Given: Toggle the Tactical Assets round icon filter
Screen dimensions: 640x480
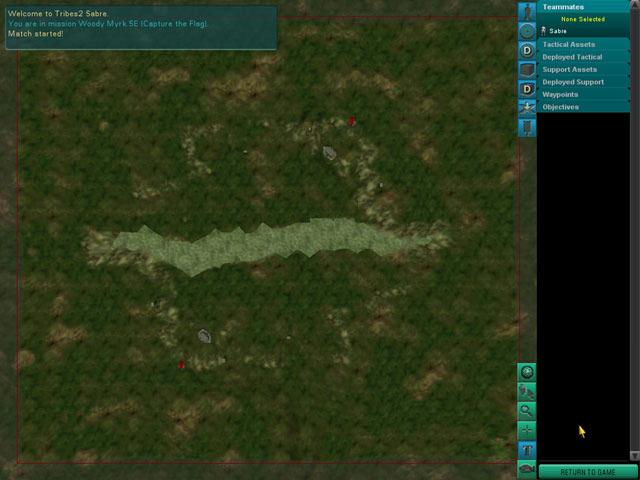Looking at the screenshot, I should [x=527, y=31].
